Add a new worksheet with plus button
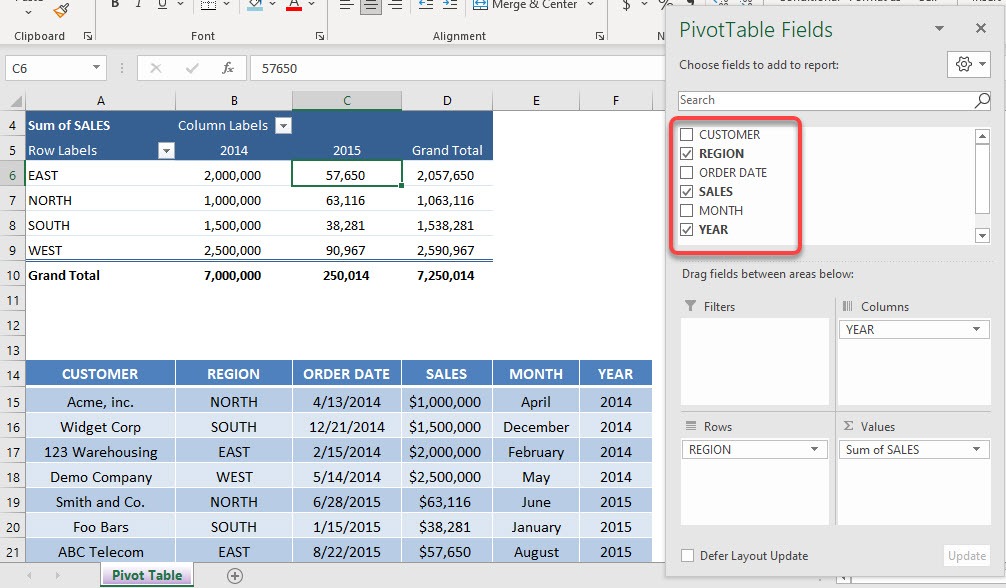This screenshot has width=1006, height=588. [x=235, y=575]
